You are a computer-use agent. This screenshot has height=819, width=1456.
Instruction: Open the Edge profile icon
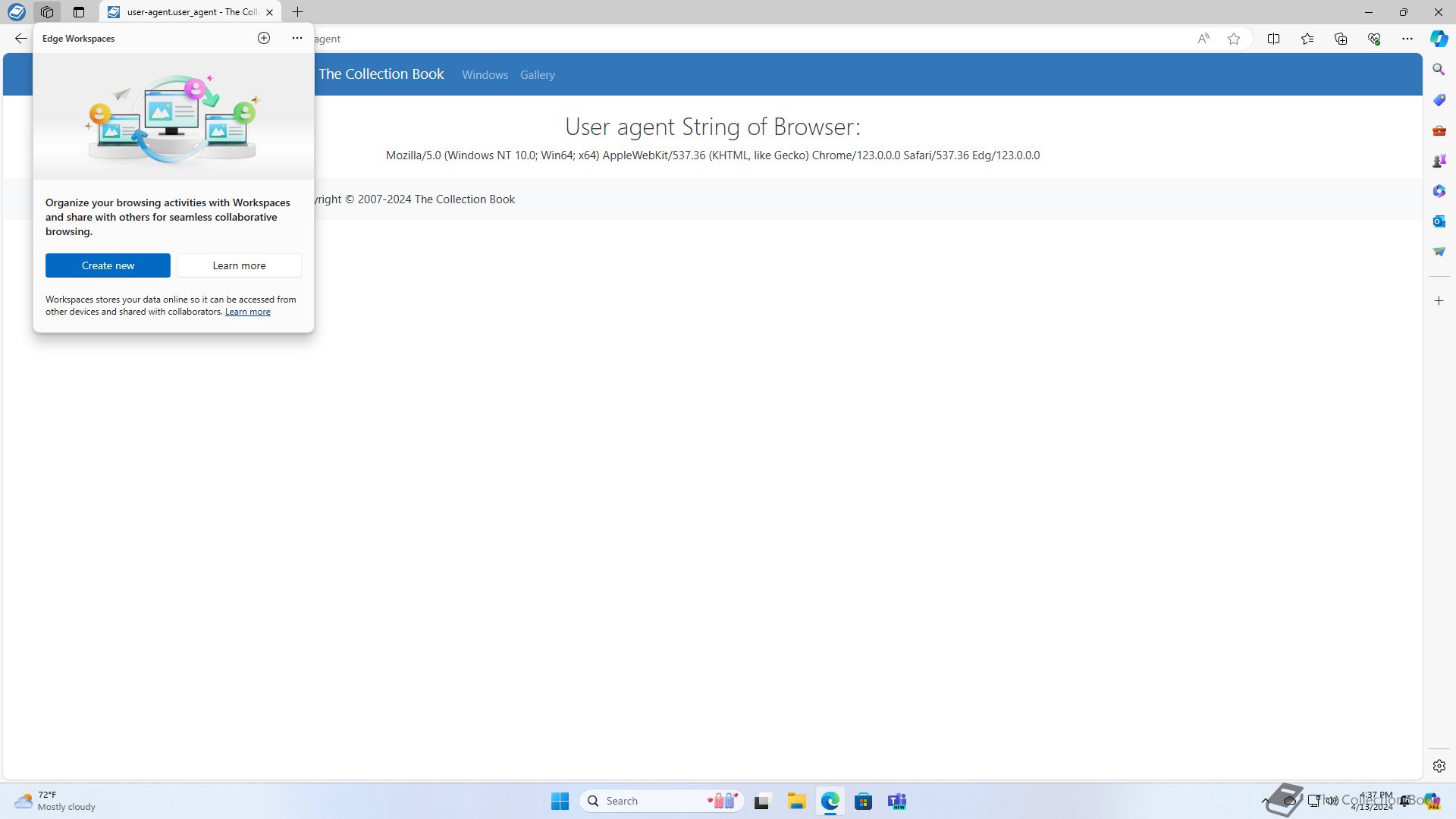click(x=16, y=12)
